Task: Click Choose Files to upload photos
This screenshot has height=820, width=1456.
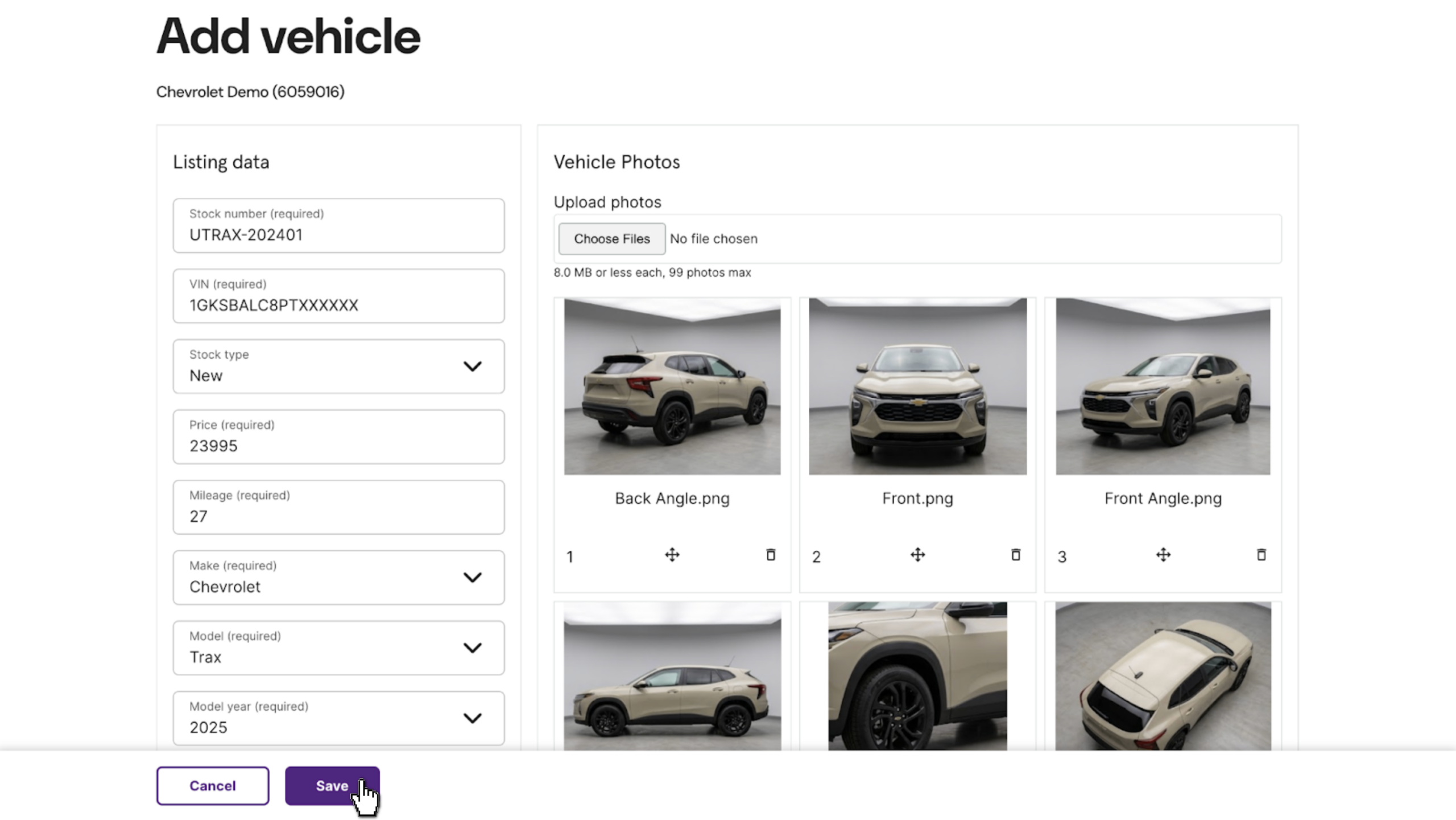Action: click(x=612, y=239)
